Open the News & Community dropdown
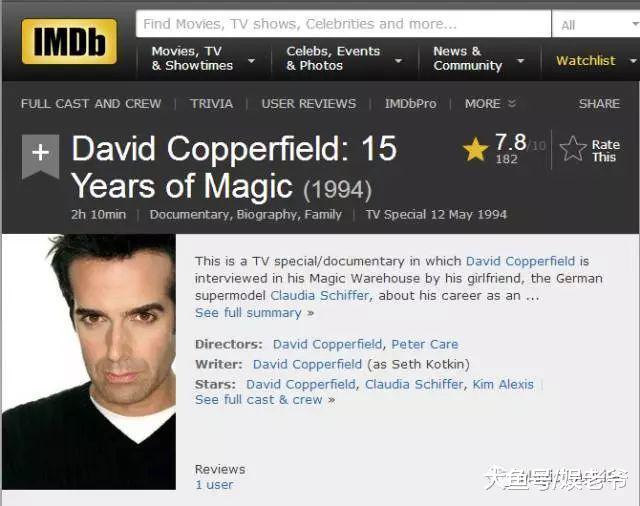Screen dimensions: 640x506 (478, 58)
